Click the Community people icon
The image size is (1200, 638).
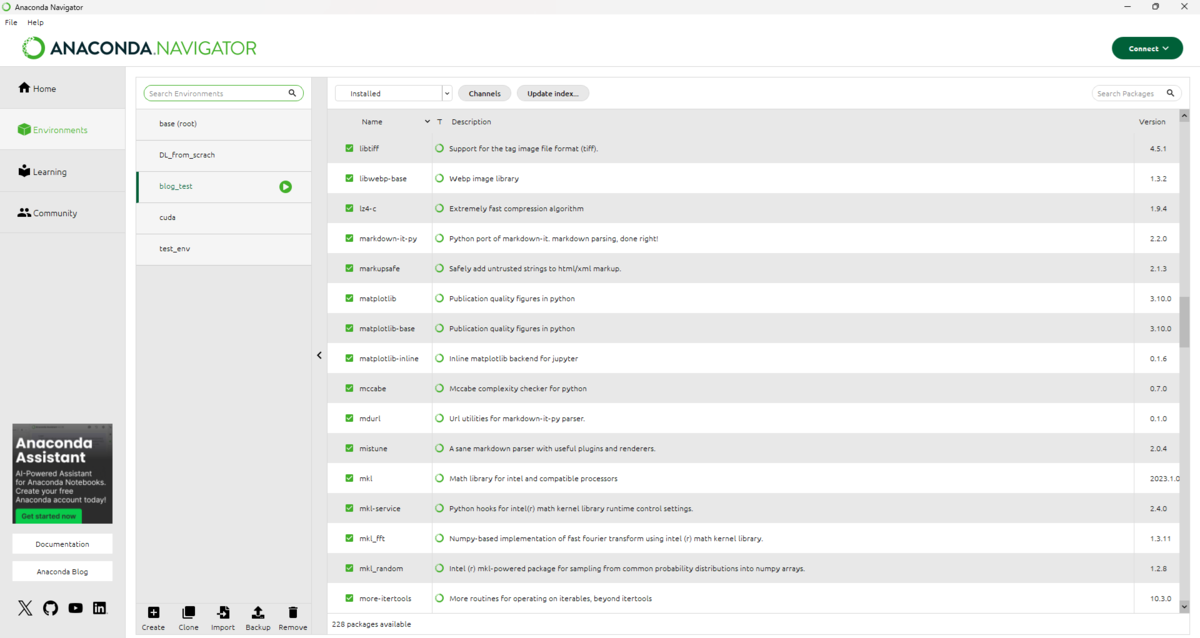pyautogui.click(x=24, y=213)
